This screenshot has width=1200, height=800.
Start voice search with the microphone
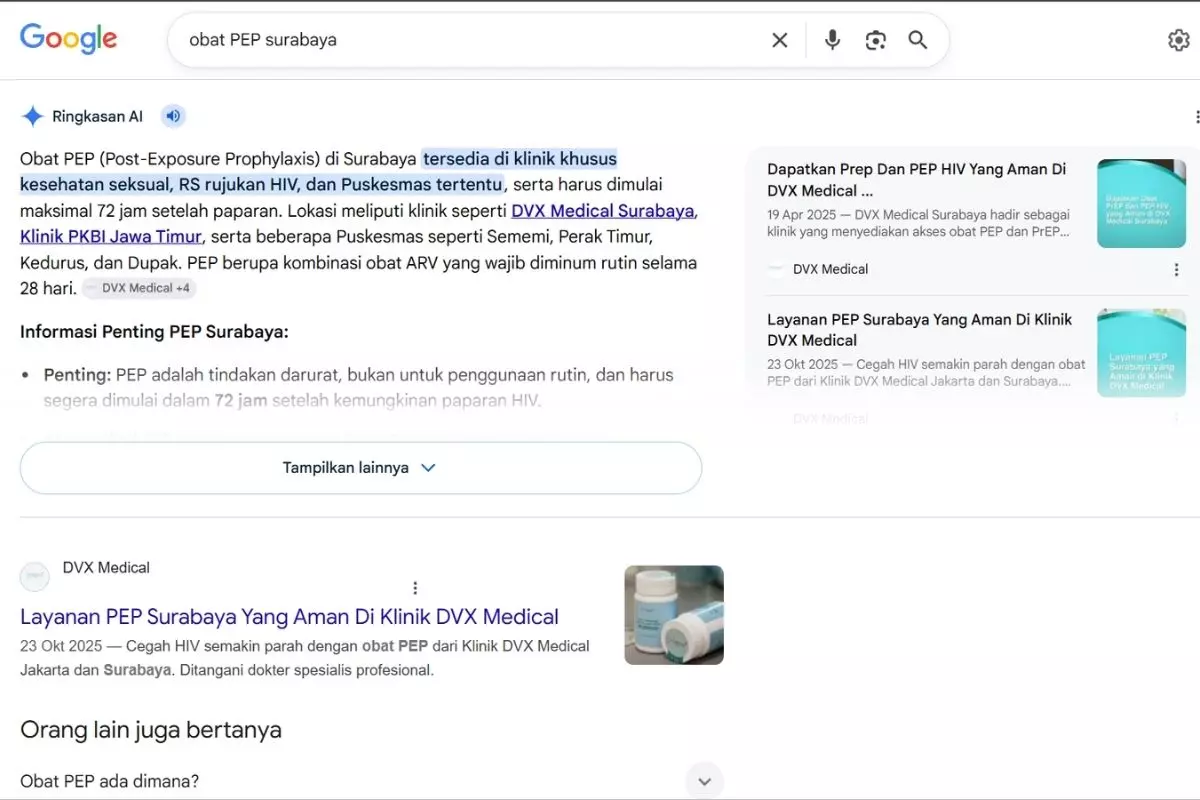[x=832, y=40]
